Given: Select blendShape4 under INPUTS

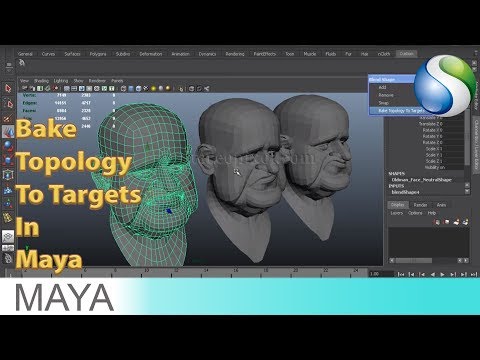Looking at the screenshot, I should tap(405, 192).
